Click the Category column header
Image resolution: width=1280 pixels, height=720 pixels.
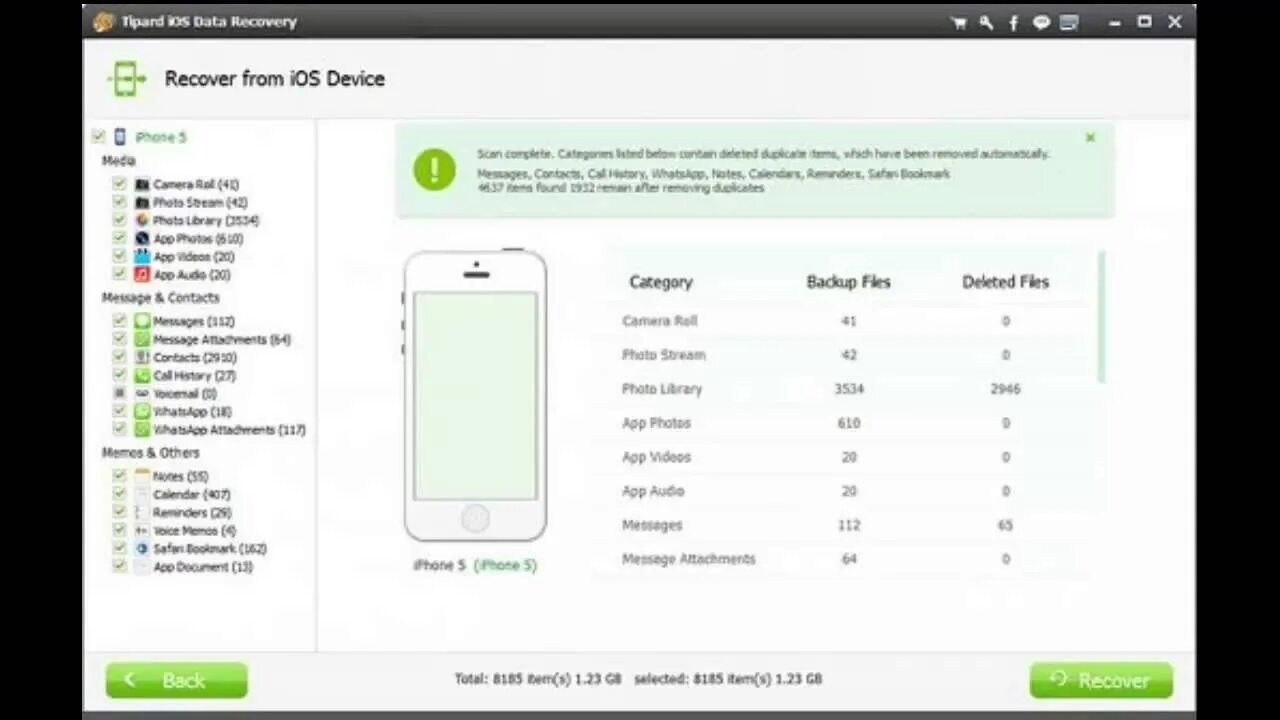point(661,282)
